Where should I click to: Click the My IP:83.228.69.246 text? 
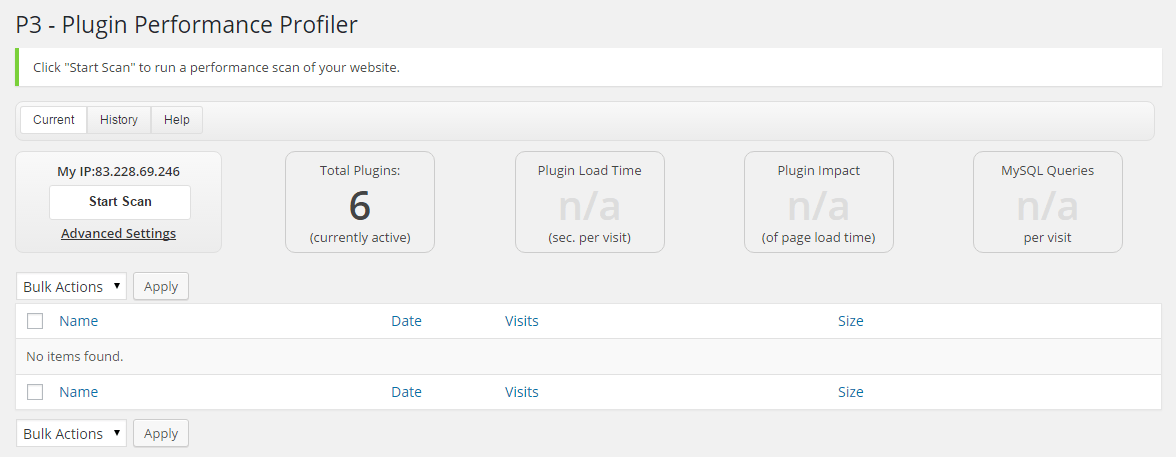point(118,171)
